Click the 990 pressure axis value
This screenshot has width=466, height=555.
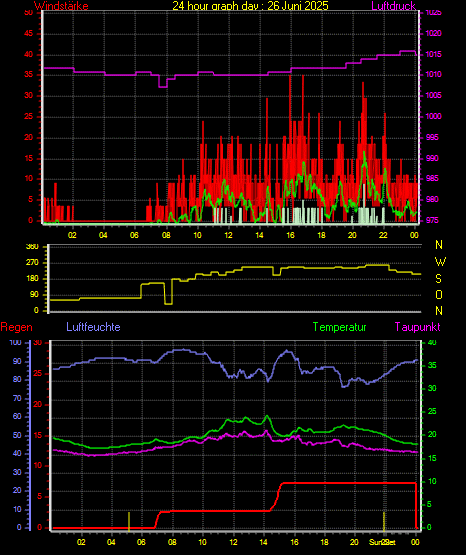(x=432, y=158)
